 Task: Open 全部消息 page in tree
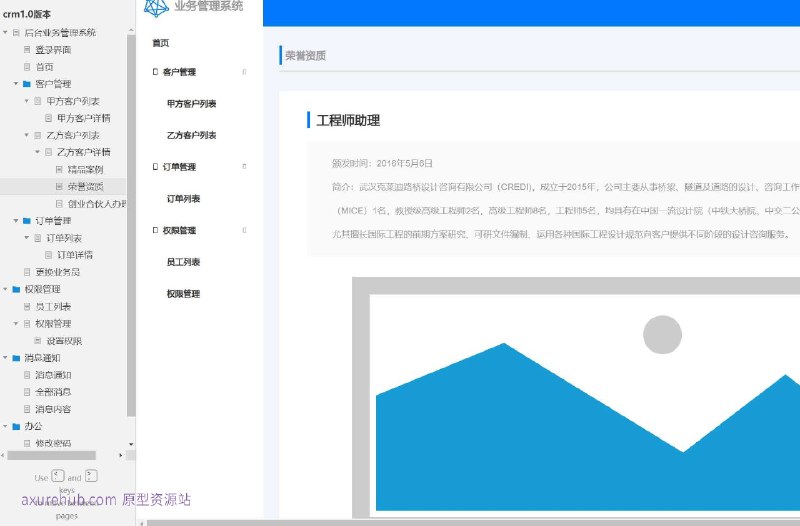point(53,392)
